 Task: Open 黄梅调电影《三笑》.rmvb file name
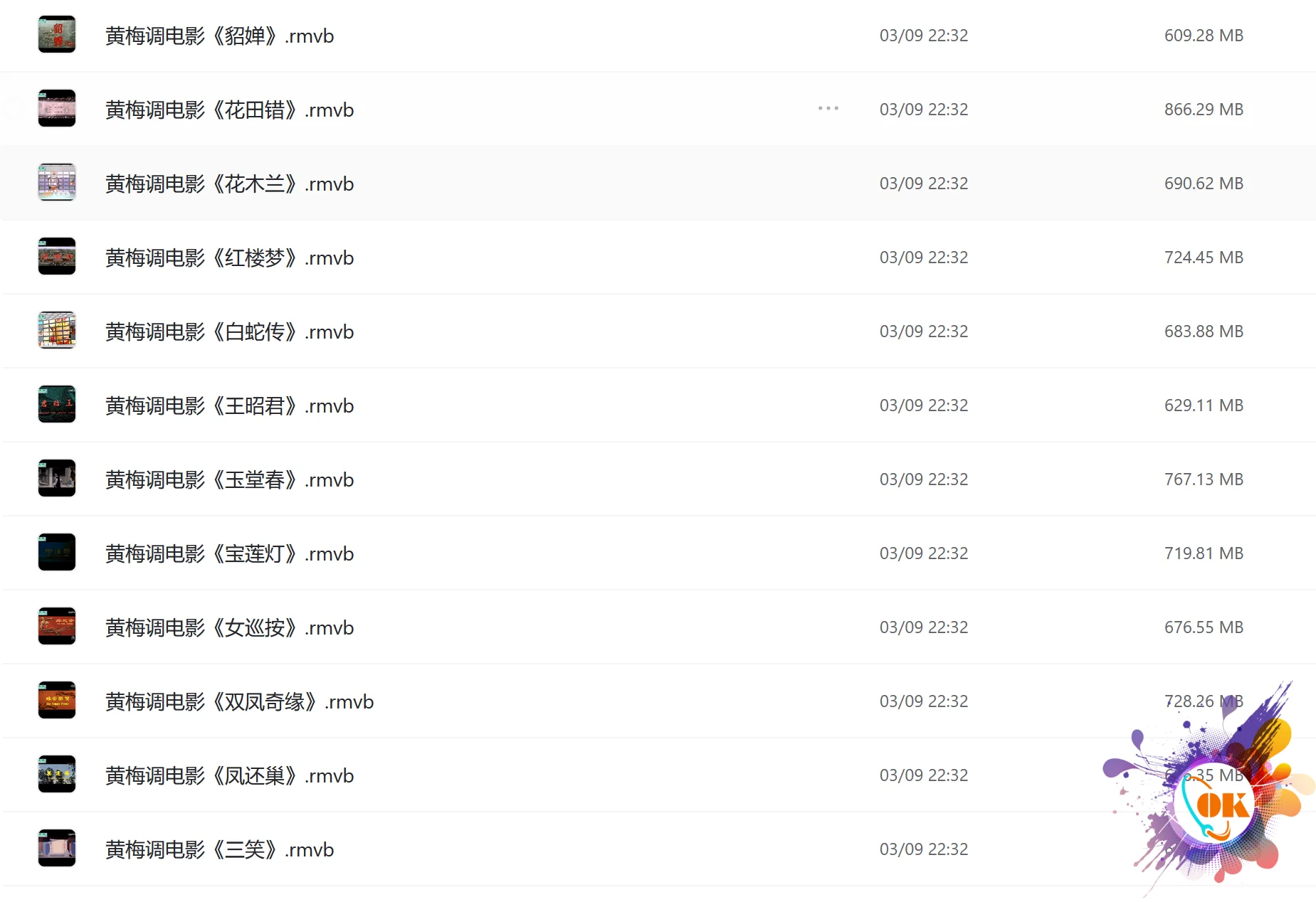[x=219, y=849]
